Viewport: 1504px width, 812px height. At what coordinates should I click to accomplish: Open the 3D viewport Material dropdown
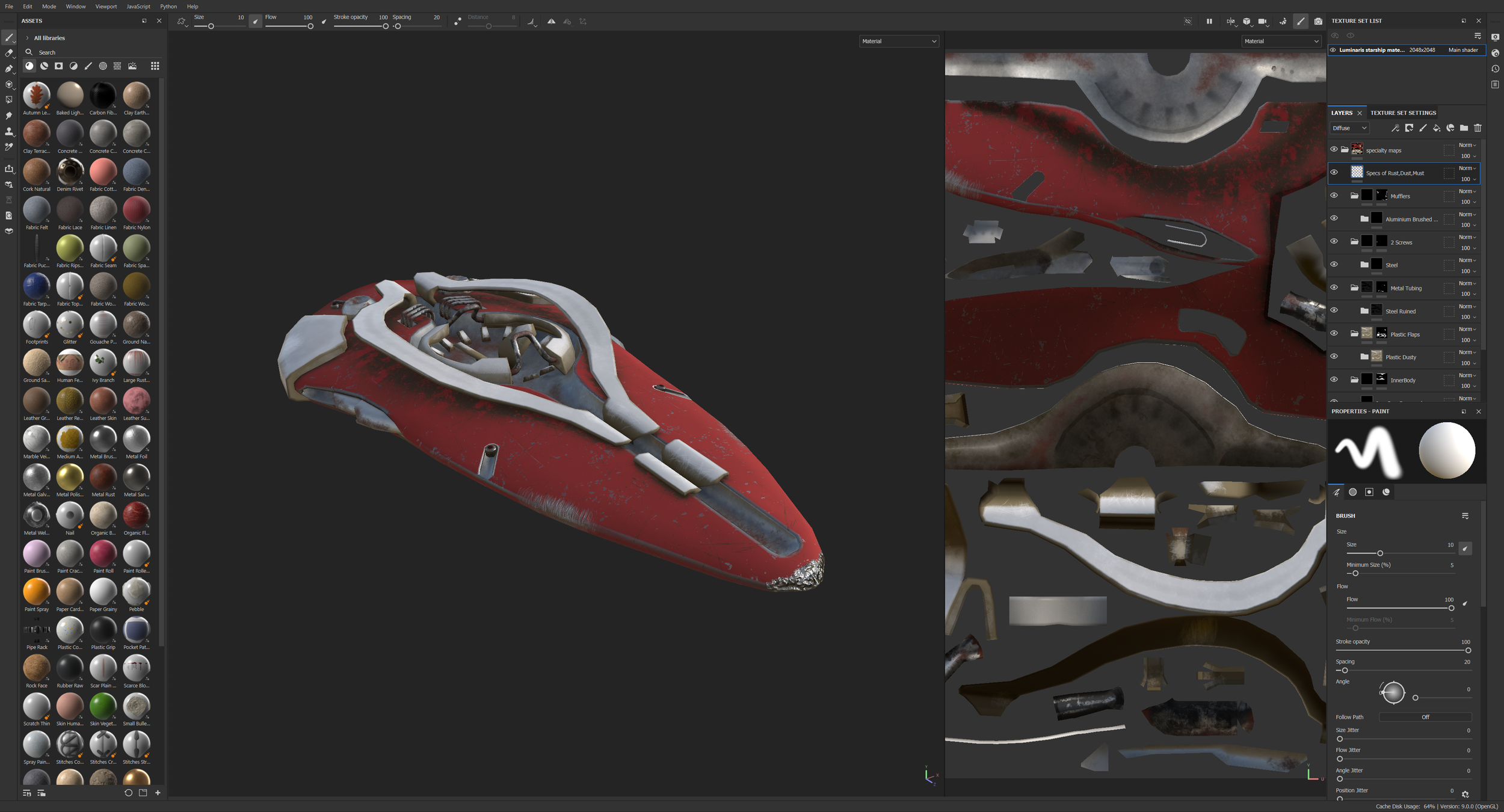coord(899,42)
